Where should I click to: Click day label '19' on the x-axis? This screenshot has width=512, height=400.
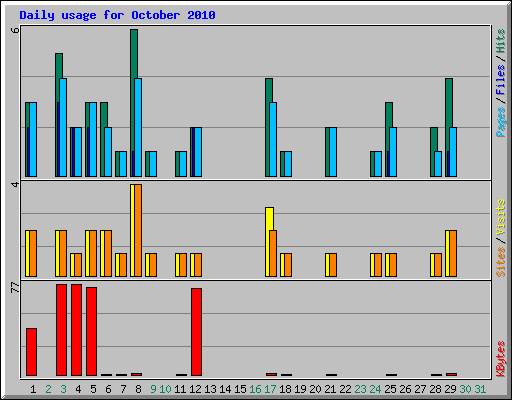(300, 389)
